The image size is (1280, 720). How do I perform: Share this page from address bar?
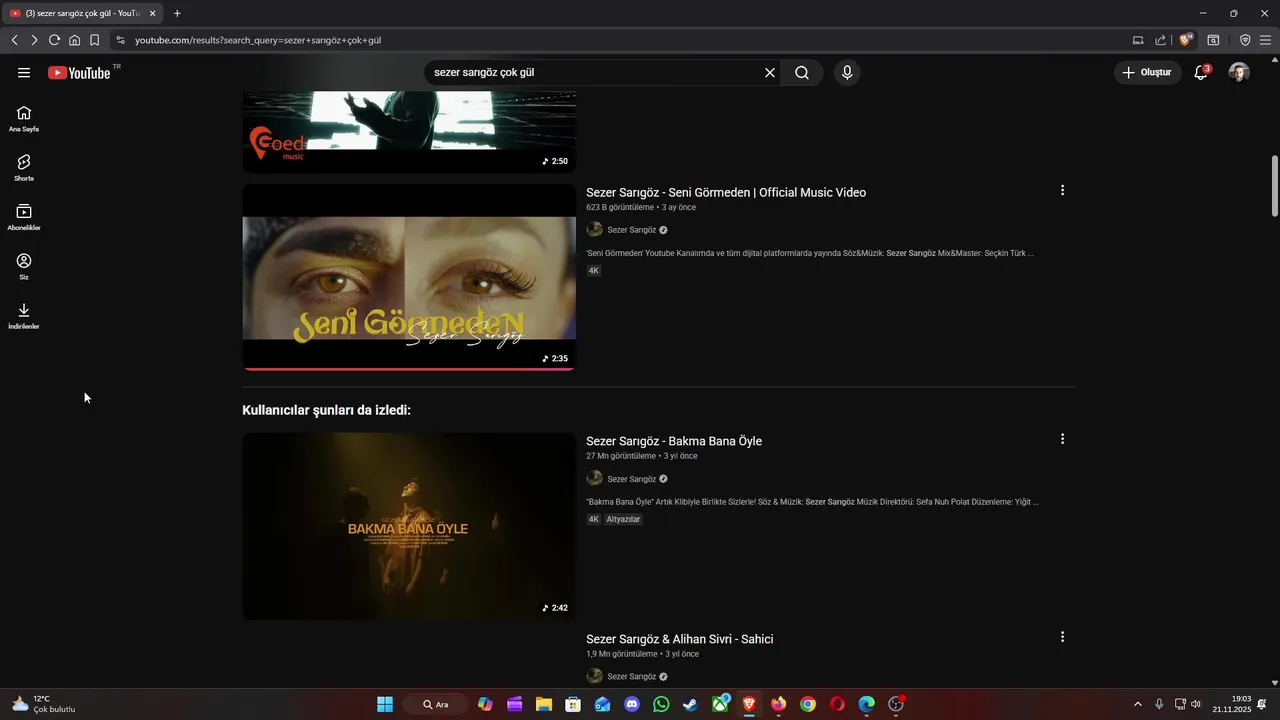(1160, 40)
